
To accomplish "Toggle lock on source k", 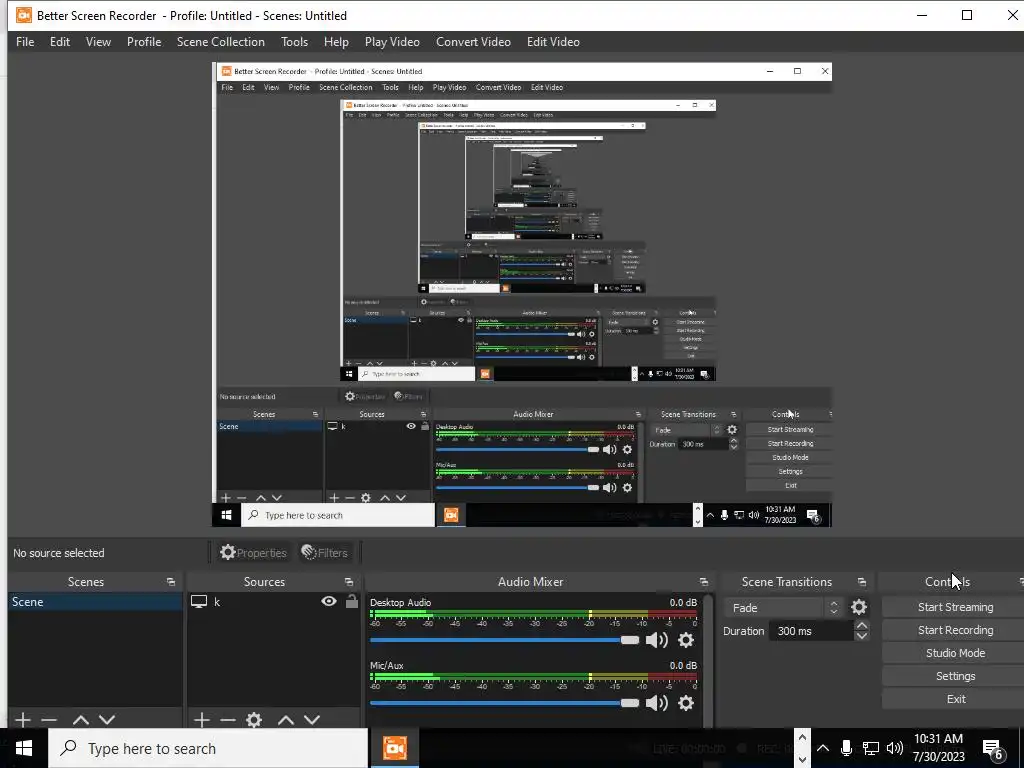I will tap(351, 601).
